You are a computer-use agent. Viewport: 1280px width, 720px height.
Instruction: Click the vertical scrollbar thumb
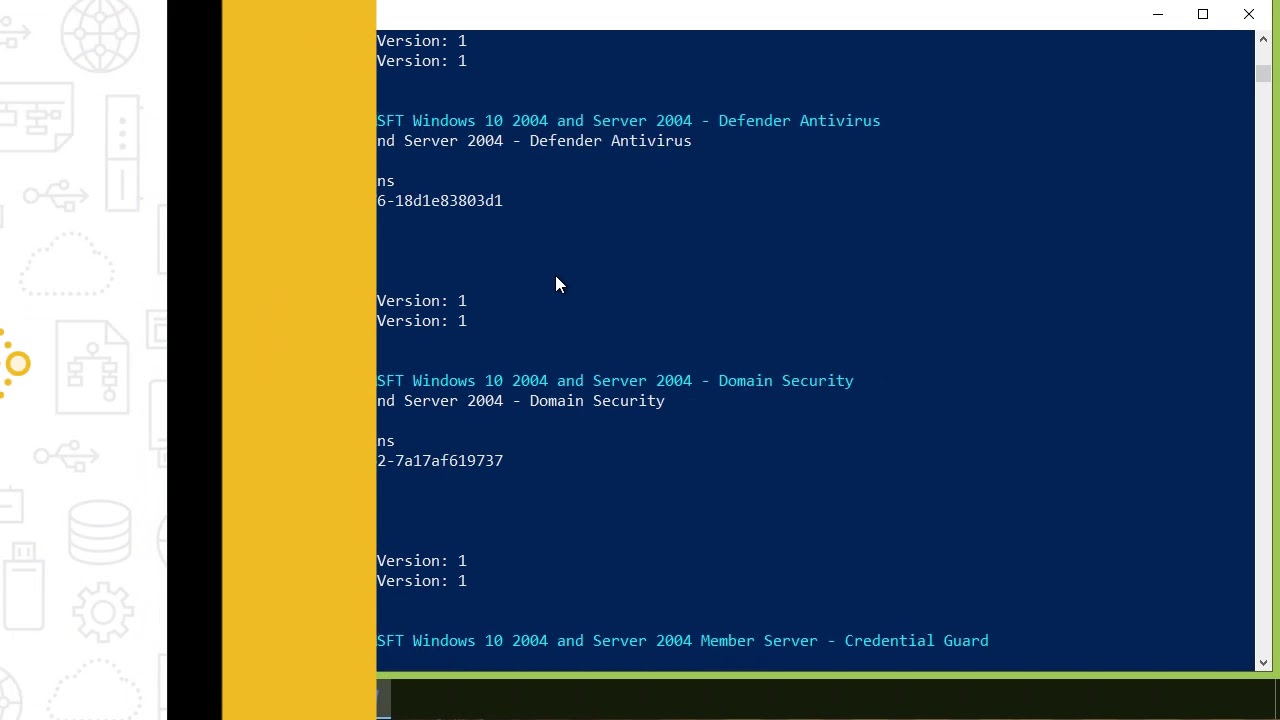pos(1263,73)
